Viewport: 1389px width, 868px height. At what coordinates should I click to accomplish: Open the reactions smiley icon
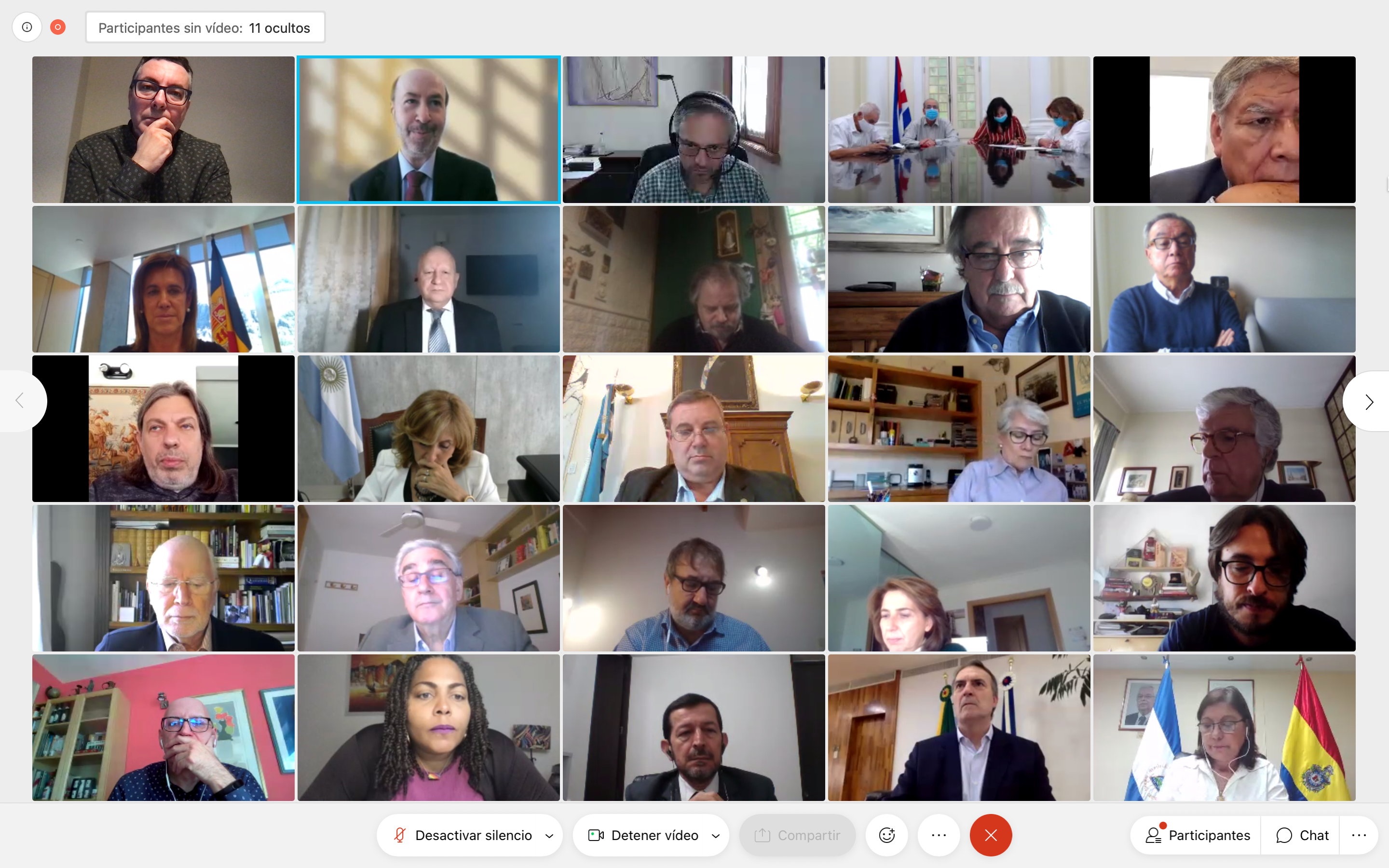point(887,835)
